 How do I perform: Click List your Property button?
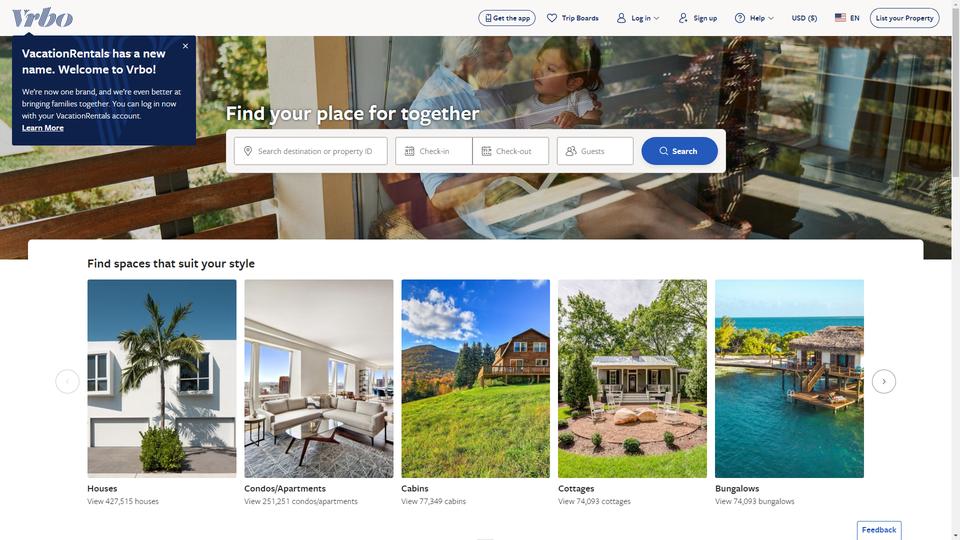point(904,18)
